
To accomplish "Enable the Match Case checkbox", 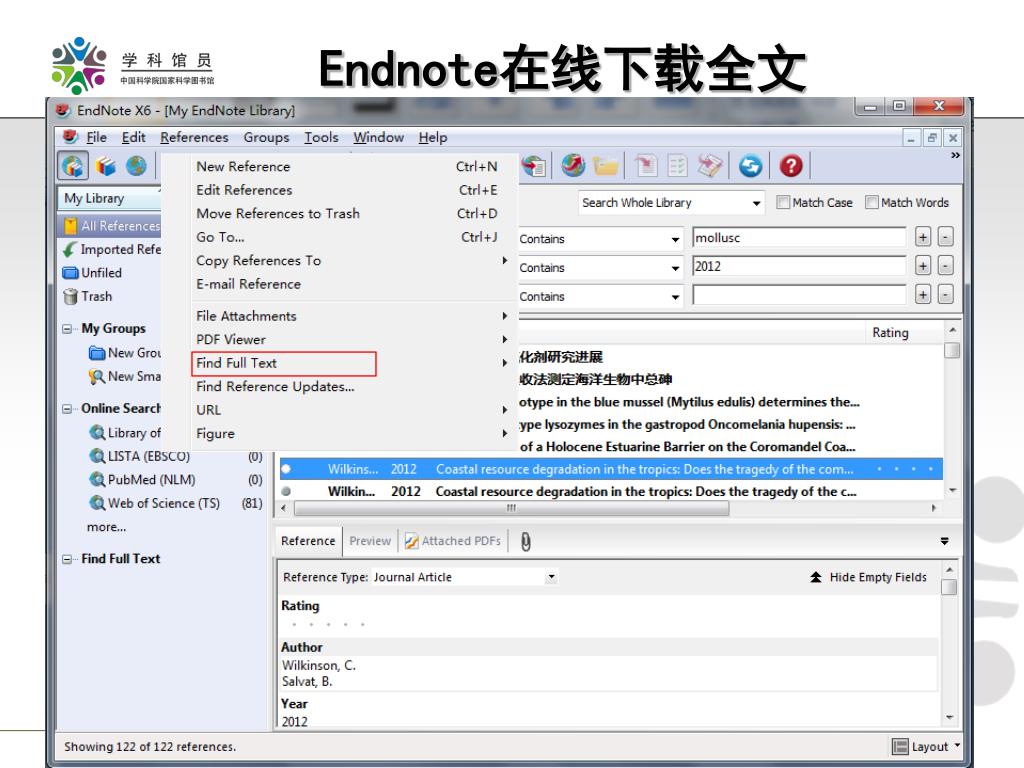I will click(x=782, y=202).
